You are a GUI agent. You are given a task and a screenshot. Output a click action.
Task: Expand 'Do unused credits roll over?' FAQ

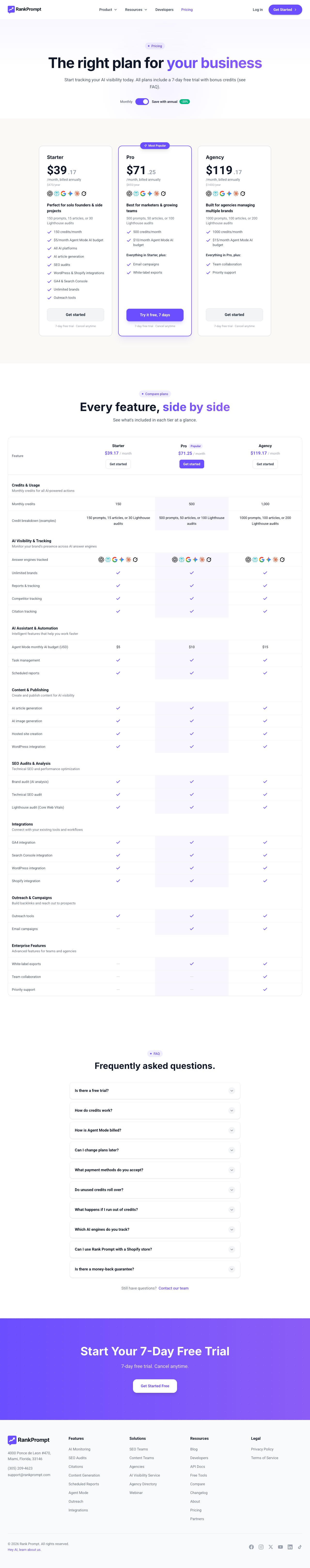click(x=155, y=1189)
